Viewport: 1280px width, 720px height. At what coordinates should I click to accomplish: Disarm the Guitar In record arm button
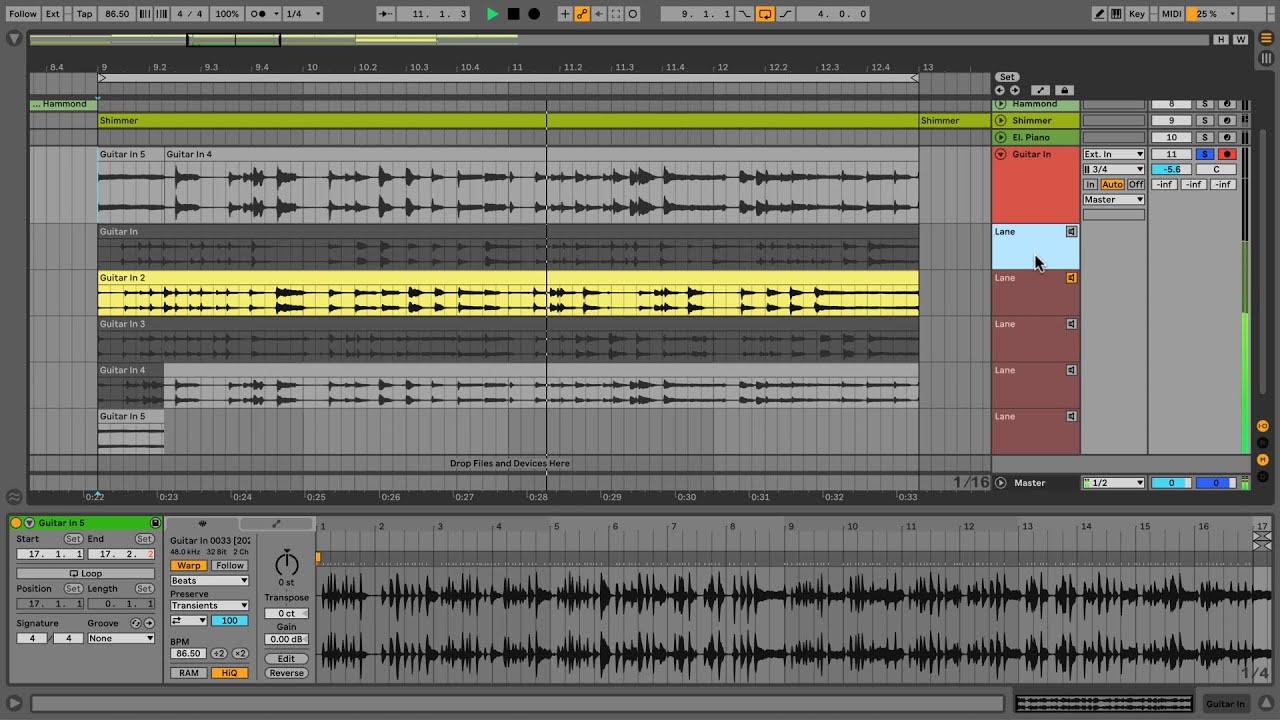point(1227,154)
